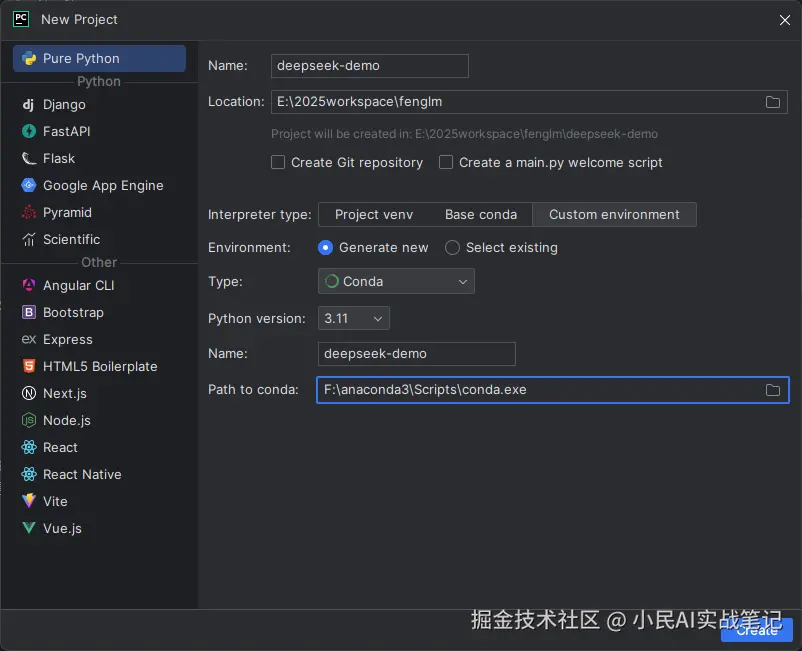Switch to Custom environment interpreter type
Image resolution: width=802 pixels, height=651 pixels.
(x=614, y=215)
